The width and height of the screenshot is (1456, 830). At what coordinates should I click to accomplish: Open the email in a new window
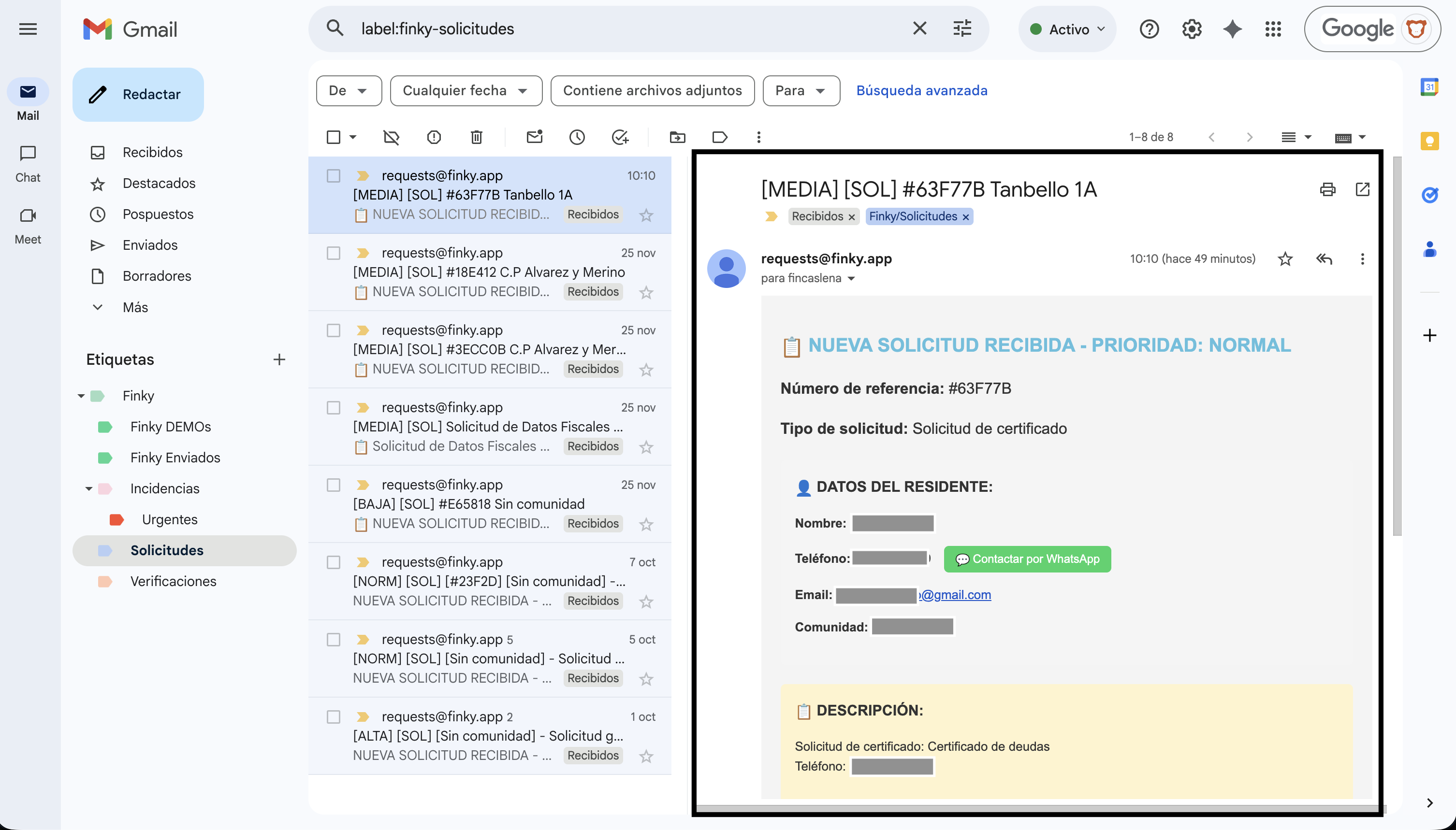click(1363, 189)
